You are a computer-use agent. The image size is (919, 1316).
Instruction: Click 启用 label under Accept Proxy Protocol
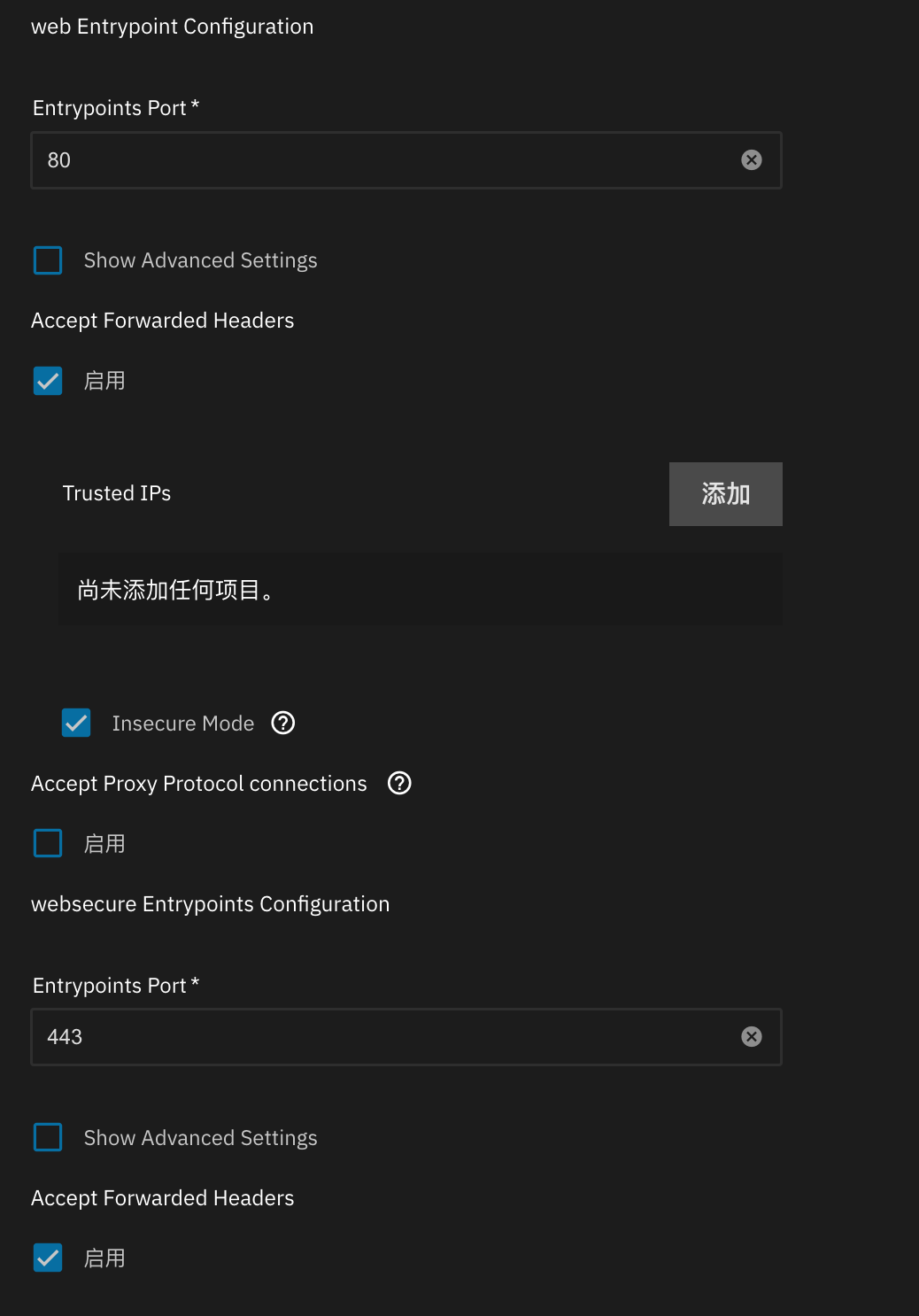click(104, 844)
